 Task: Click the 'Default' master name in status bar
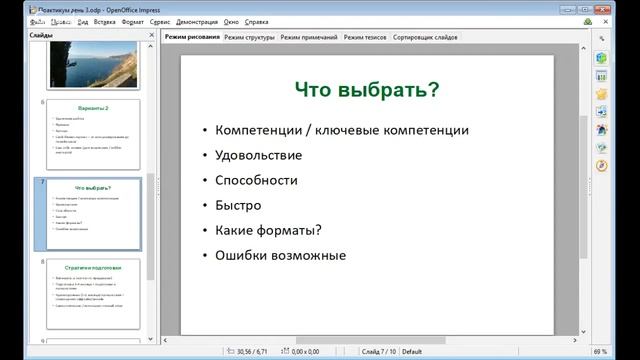pos(411,351)
